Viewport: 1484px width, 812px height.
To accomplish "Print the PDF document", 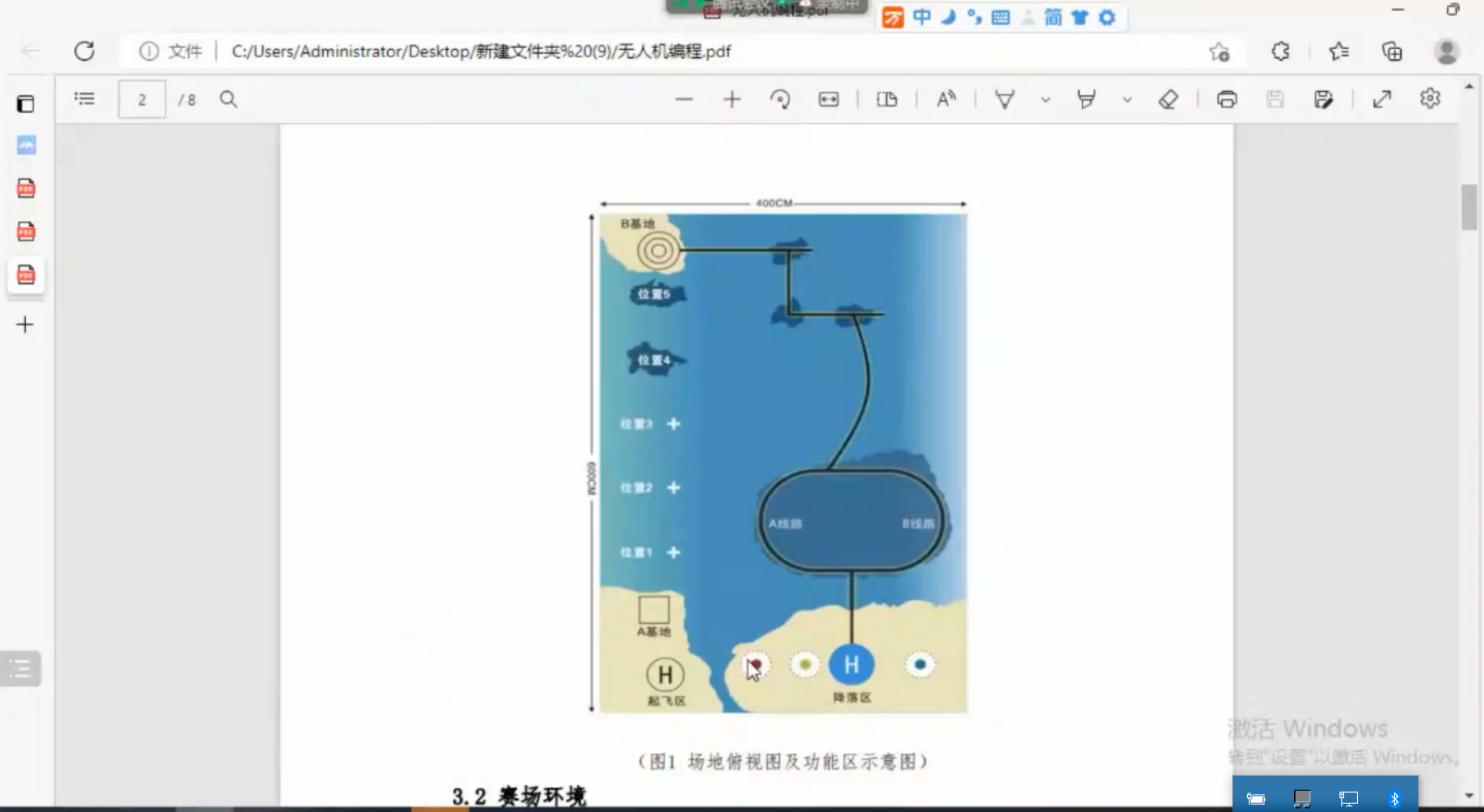I will click(1226, 99).
